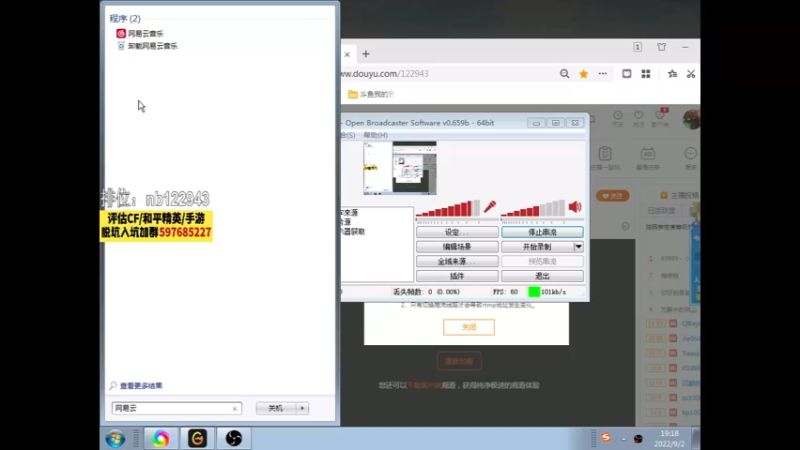
Task: Clear the Start menu search text
Action: pos(235,409)
